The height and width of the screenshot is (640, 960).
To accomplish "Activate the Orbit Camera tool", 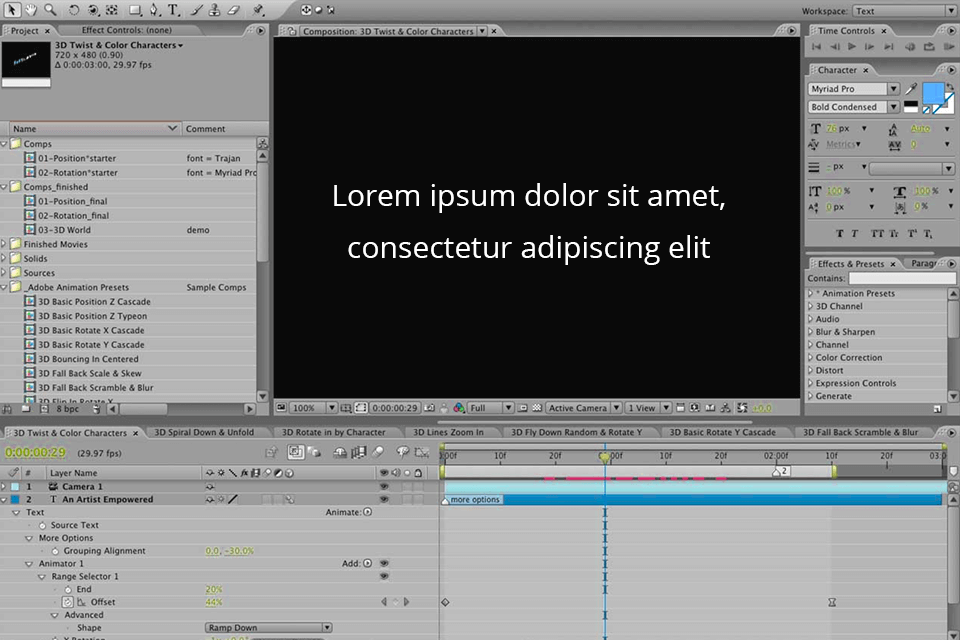I will (x=93, y=10).
